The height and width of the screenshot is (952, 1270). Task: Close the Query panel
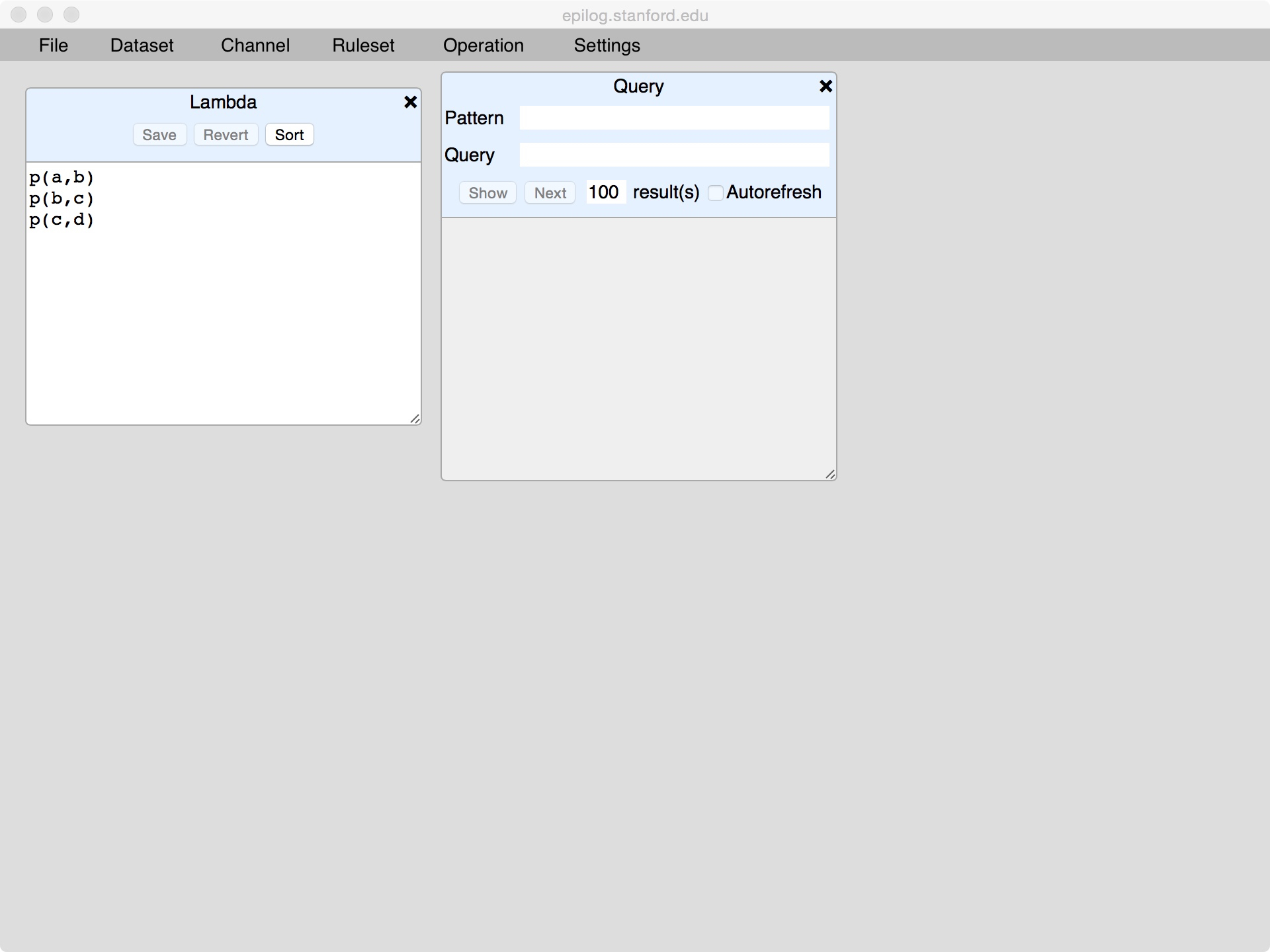coord(825,86)
